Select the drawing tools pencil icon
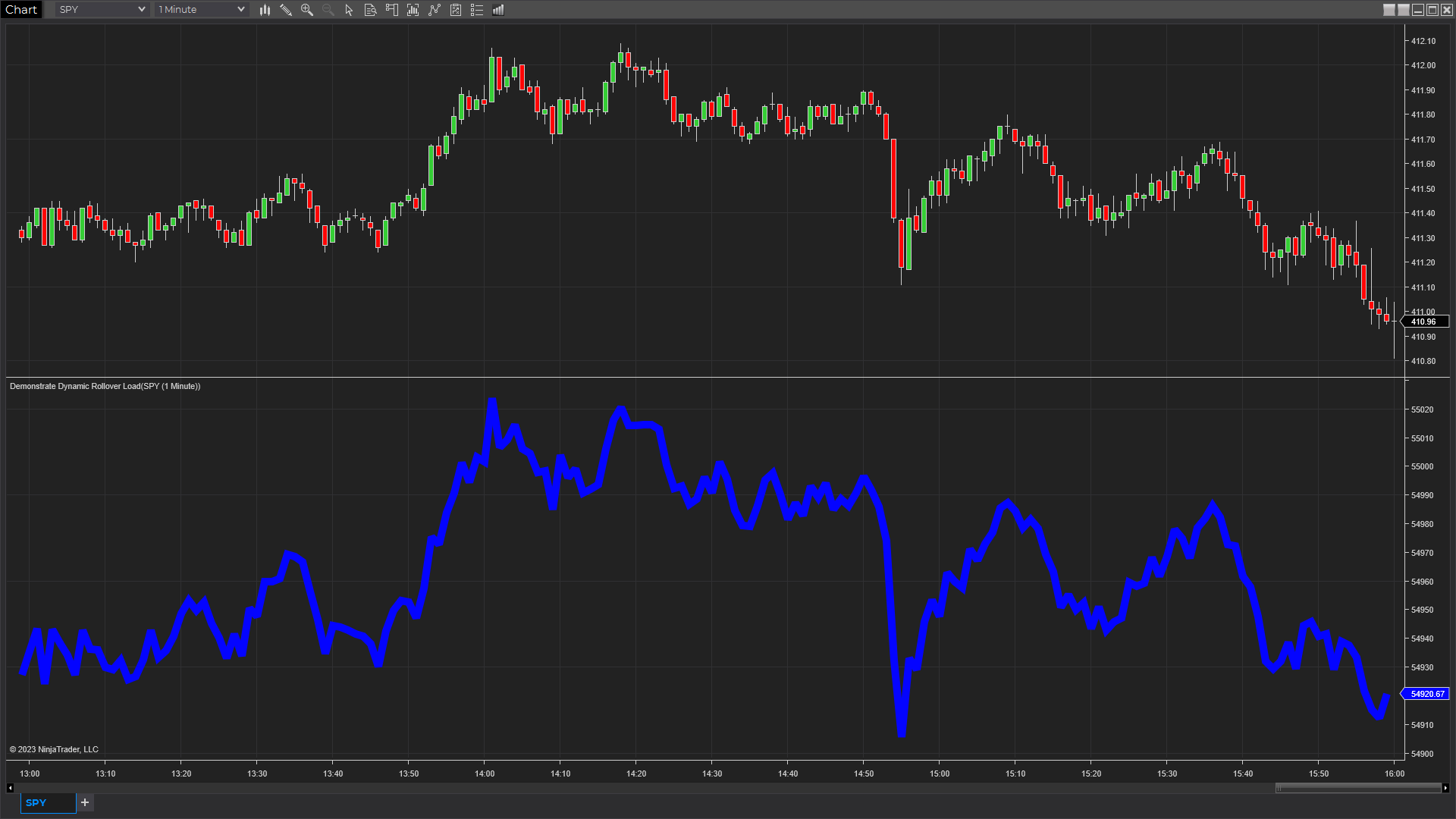 286,10
